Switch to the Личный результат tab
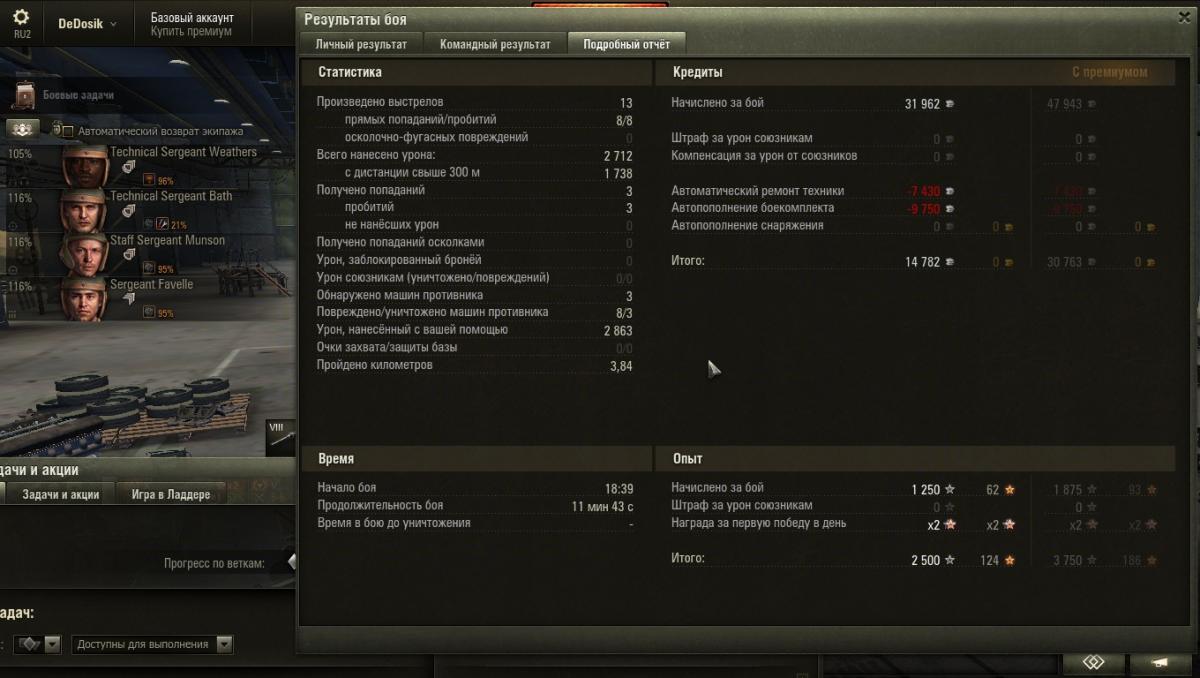Viewport: 1200px width, 678px height. click(361, 44)
